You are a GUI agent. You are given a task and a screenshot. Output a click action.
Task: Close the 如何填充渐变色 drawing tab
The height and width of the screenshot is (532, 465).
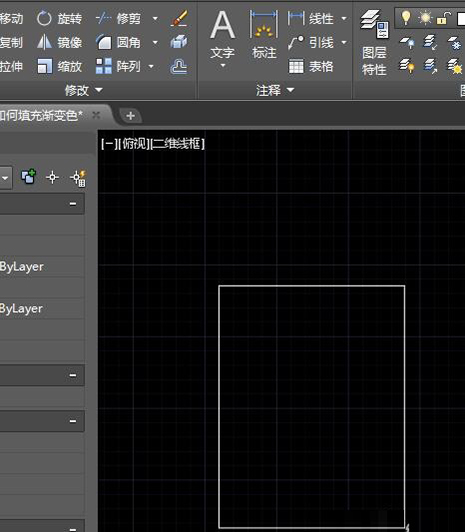(96, 115)
